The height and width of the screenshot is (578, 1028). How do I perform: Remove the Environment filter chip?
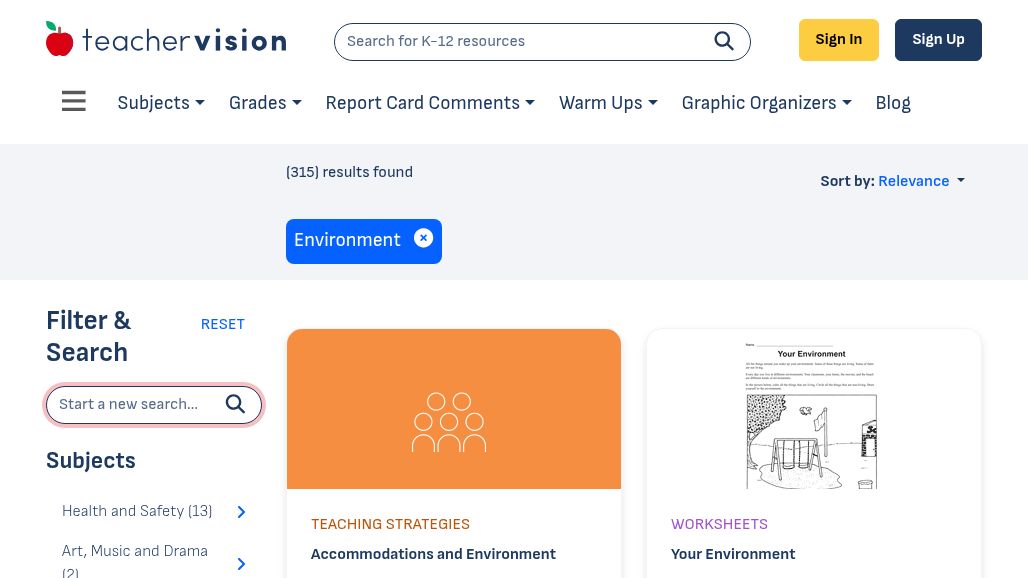tap(423, 238)
